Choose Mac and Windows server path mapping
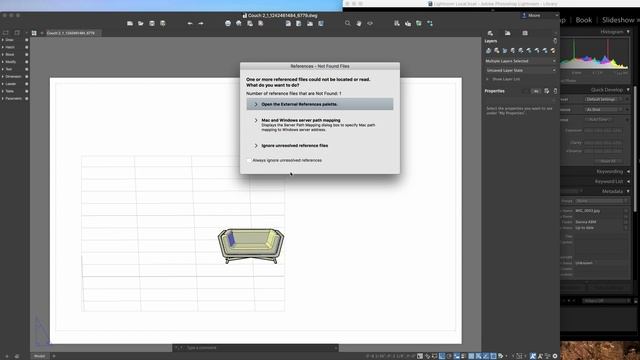This screenshot has height=360, width=640. (320, 124)
